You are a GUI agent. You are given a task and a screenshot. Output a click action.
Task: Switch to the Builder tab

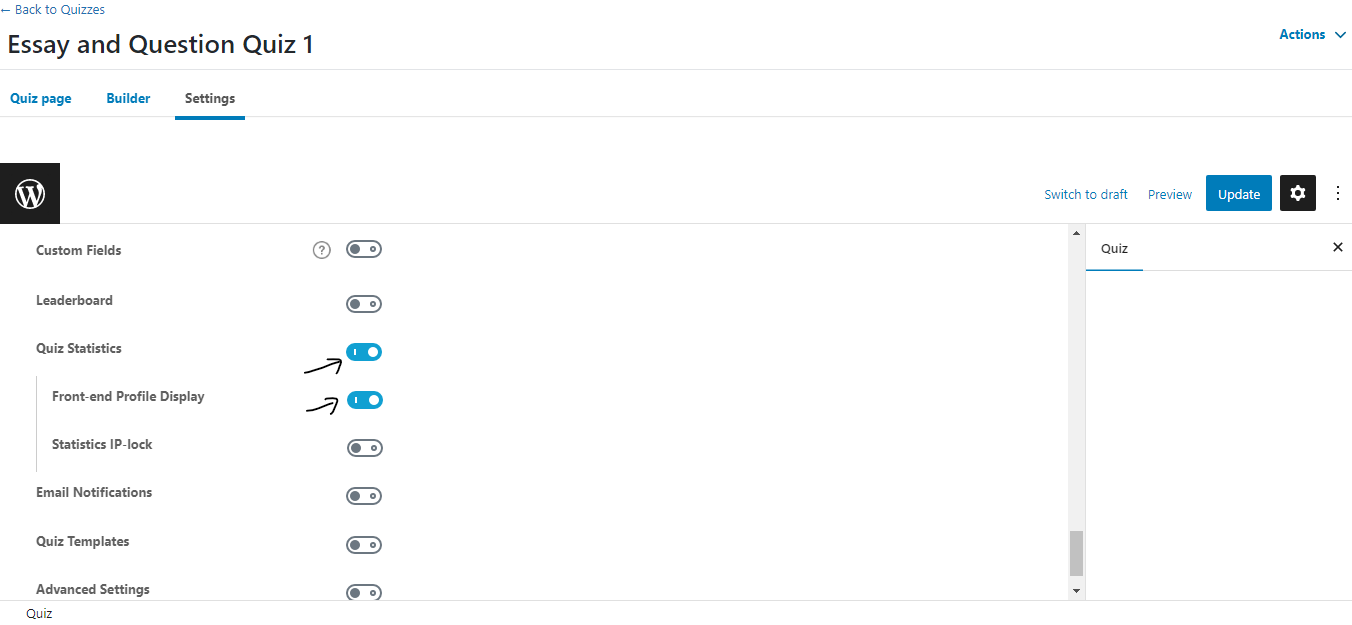coord(128,98)
